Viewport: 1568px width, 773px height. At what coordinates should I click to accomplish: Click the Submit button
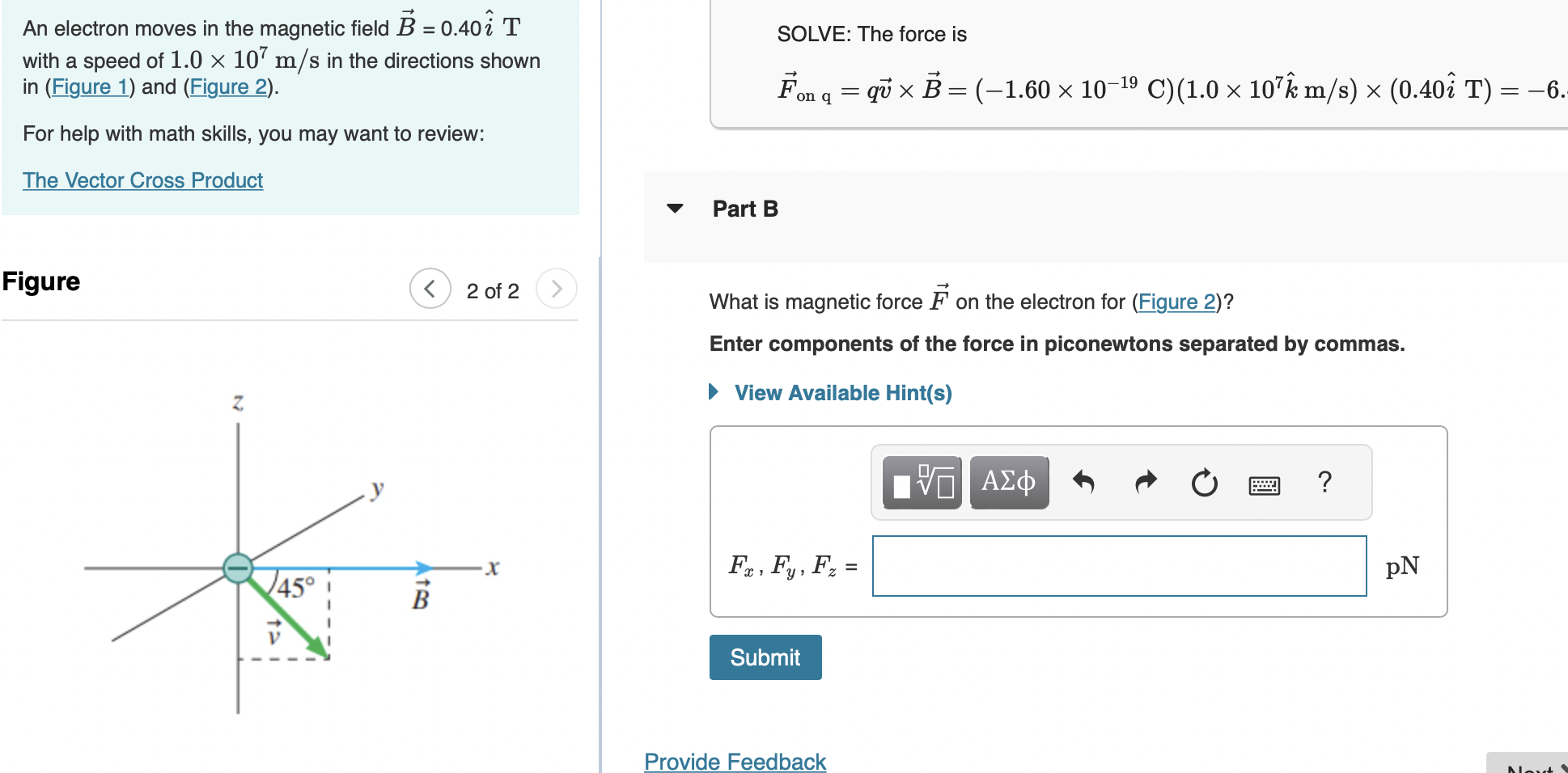point(764,657)
